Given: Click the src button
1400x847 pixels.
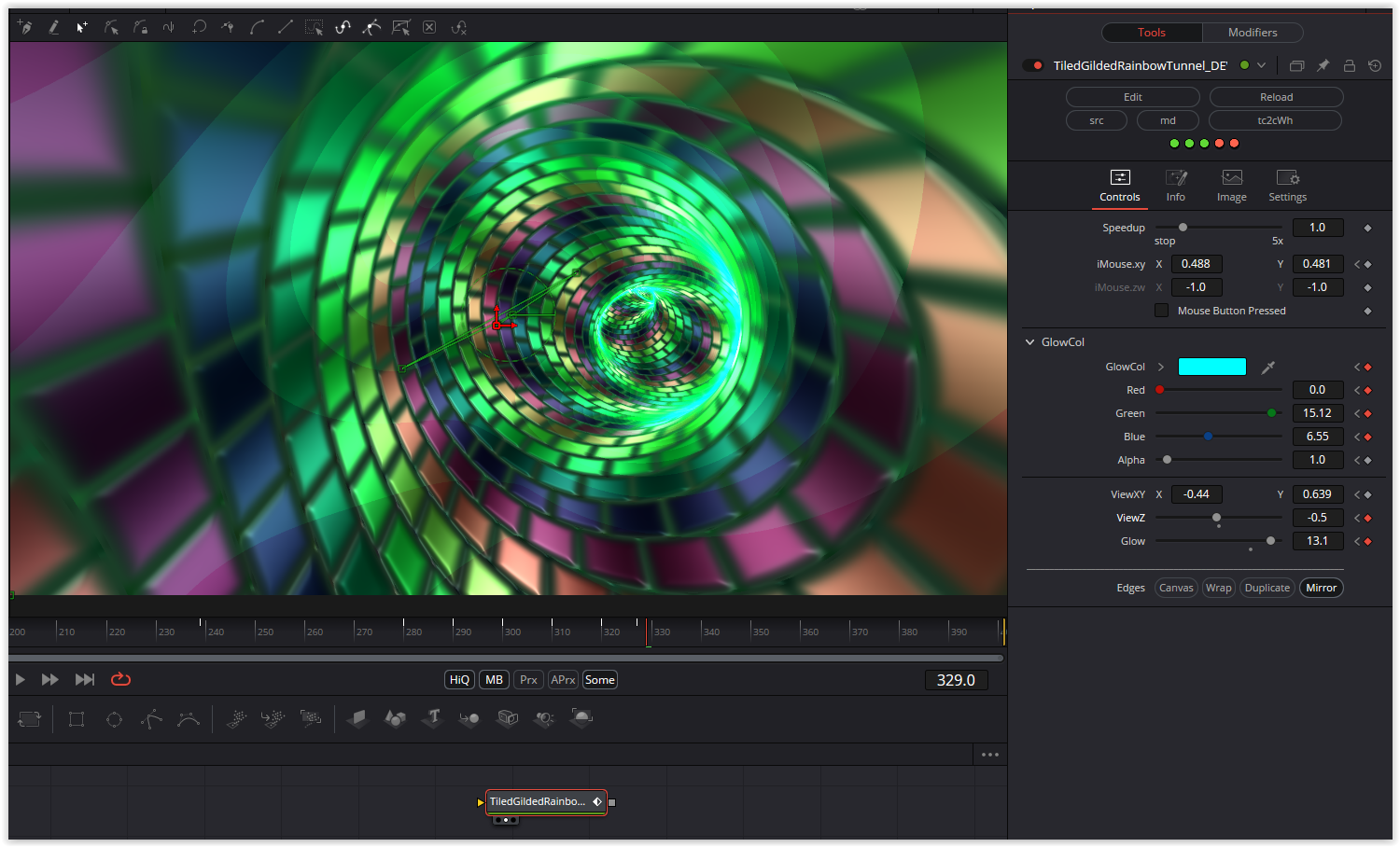Looking at the screenshot, I should pos(1097,120).
